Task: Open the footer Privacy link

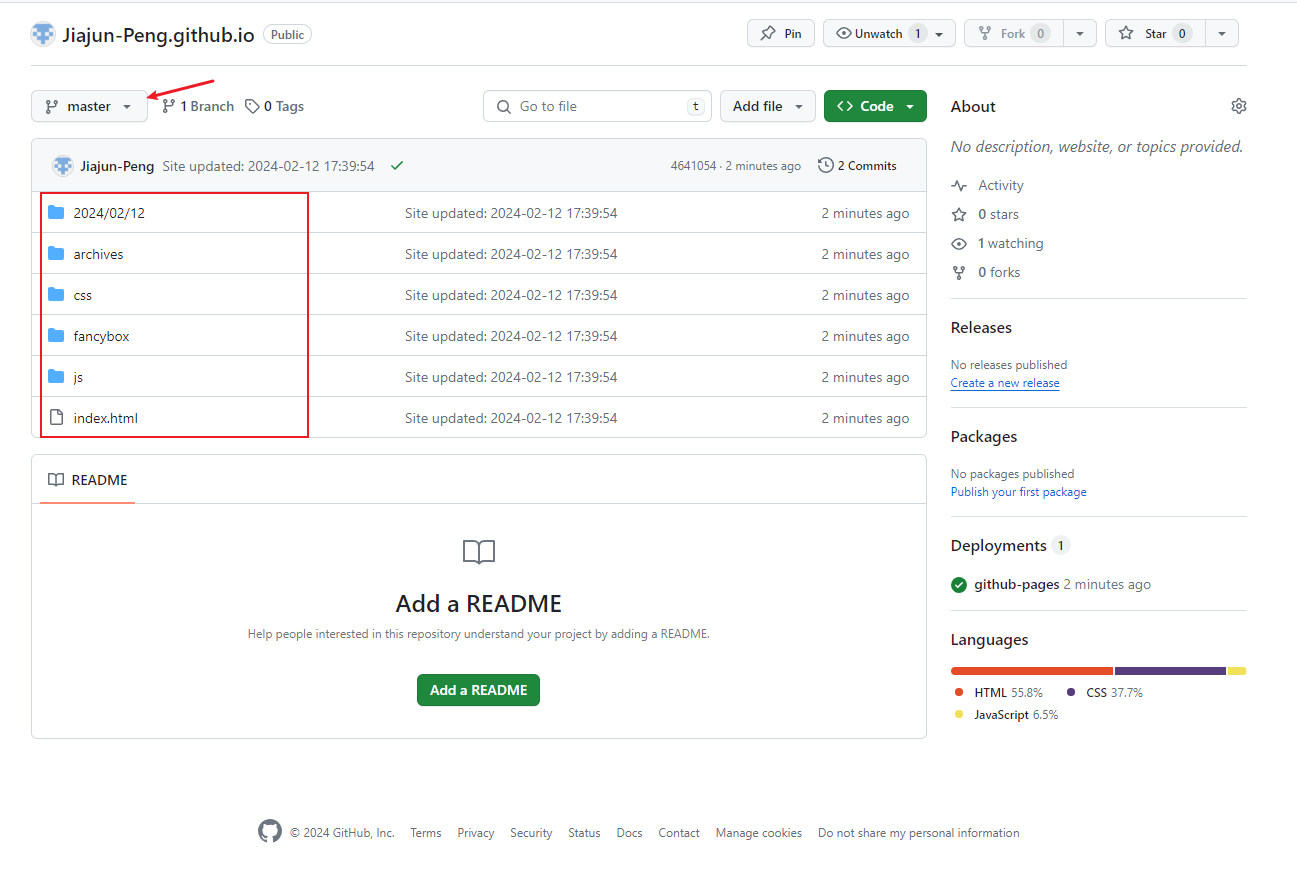Action: tap(476, 833)
